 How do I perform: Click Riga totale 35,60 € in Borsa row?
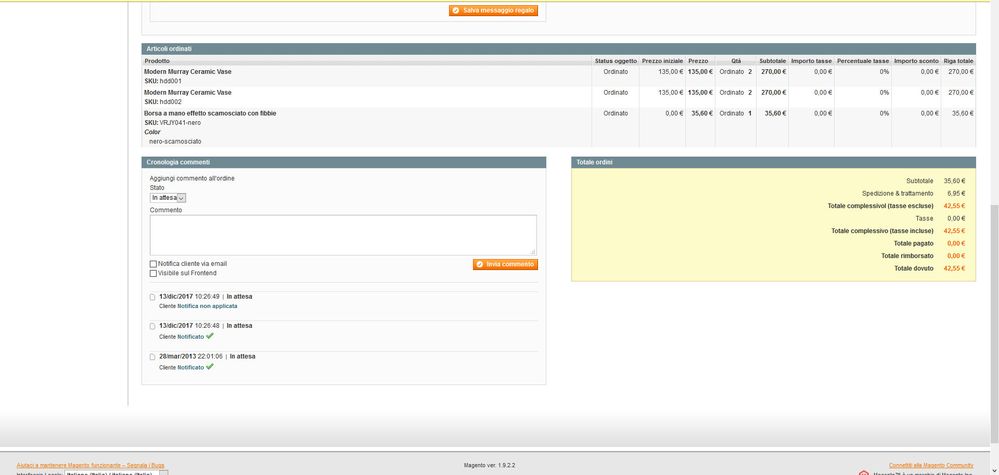[963, 113]
